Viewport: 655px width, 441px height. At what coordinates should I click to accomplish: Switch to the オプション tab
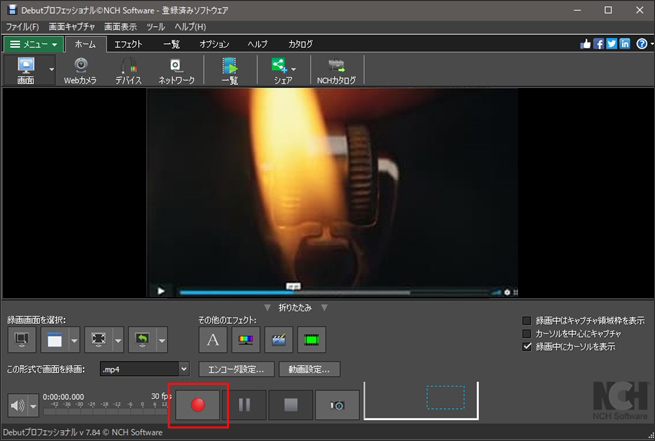pyautogui.click(x=214, y=44)
